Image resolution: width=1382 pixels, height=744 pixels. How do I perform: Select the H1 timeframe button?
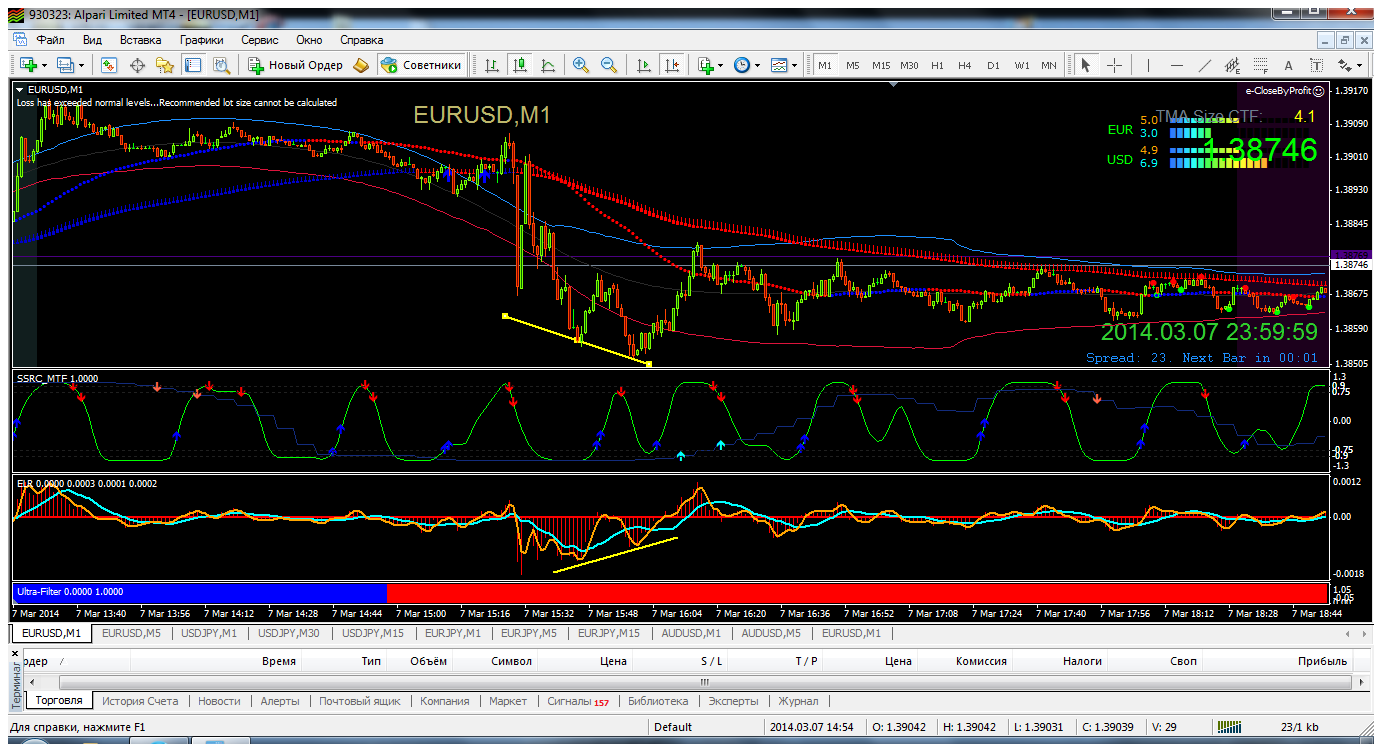937,65
